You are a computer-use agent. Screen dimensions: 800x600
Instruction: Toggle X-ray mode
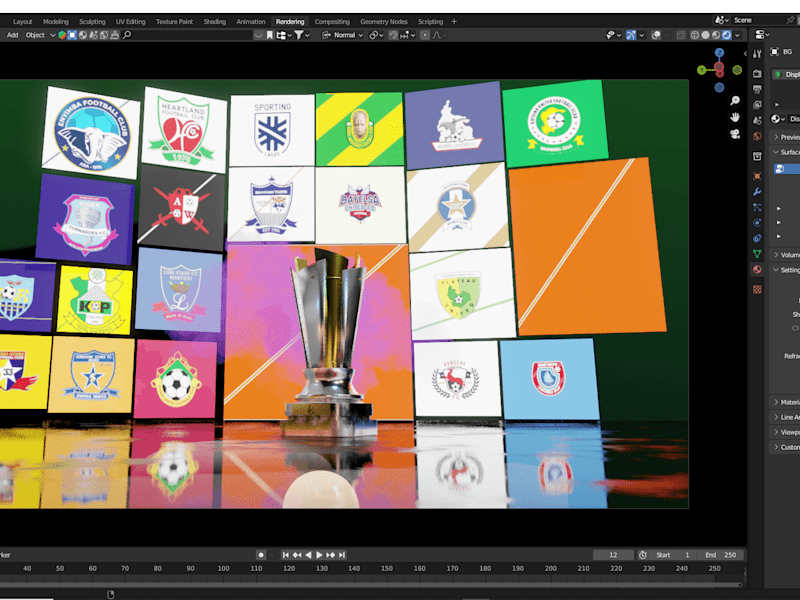(x=681, y=35)
